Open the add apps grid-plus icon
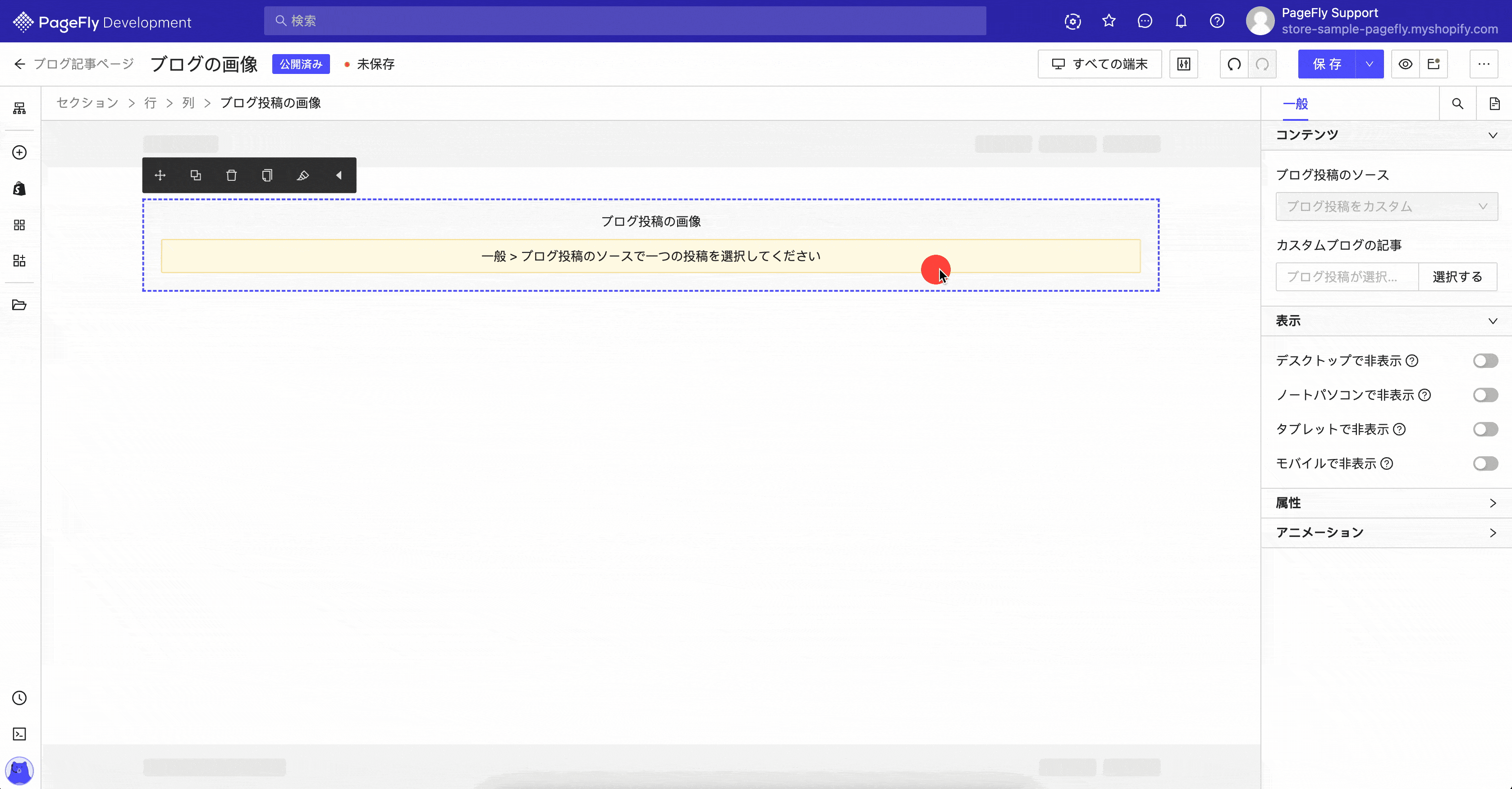This screenshot has height=789, width=1512. [x=19, y=261]
